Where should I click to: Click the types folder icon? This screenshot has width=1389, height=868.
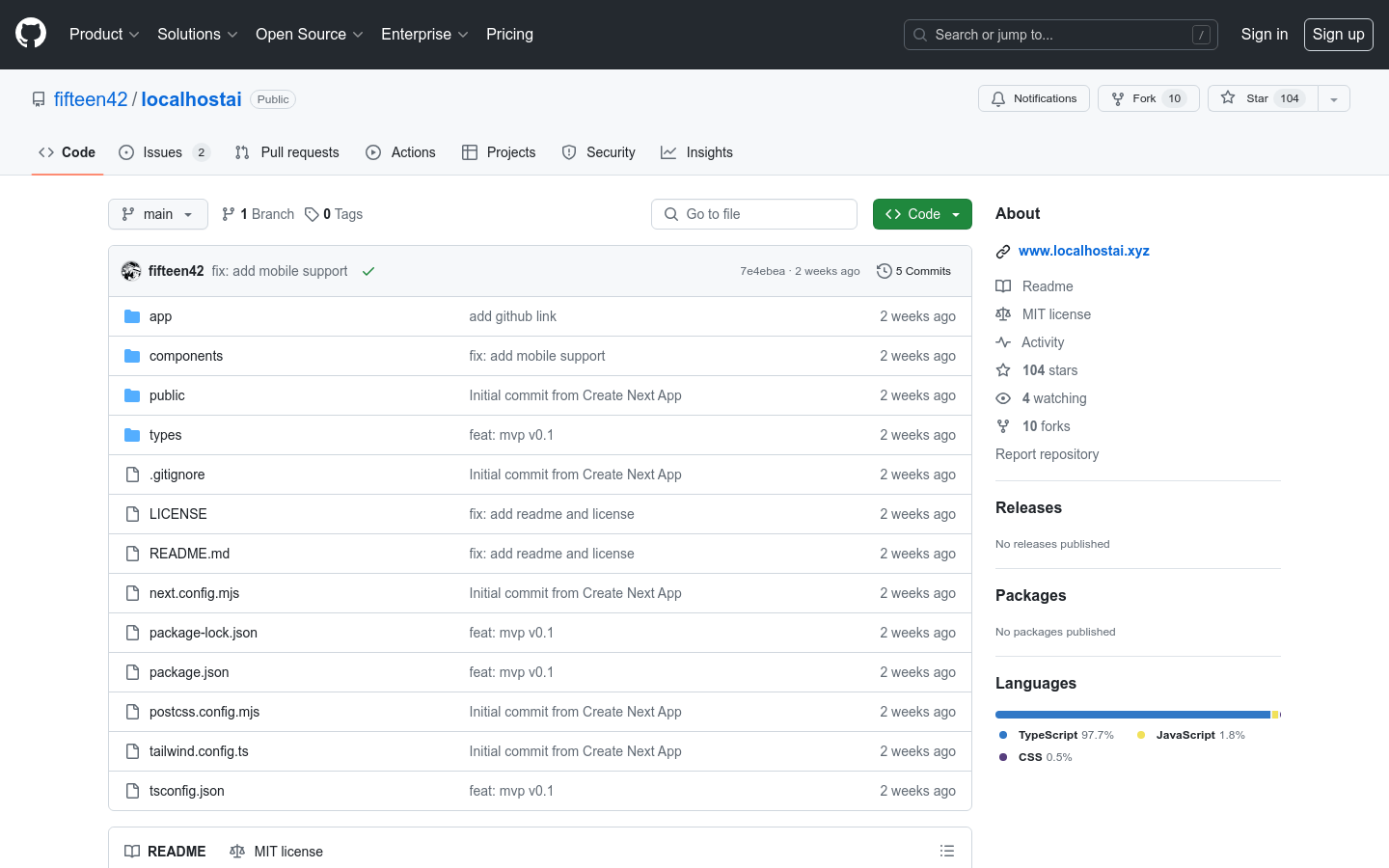tap(132, 435)
